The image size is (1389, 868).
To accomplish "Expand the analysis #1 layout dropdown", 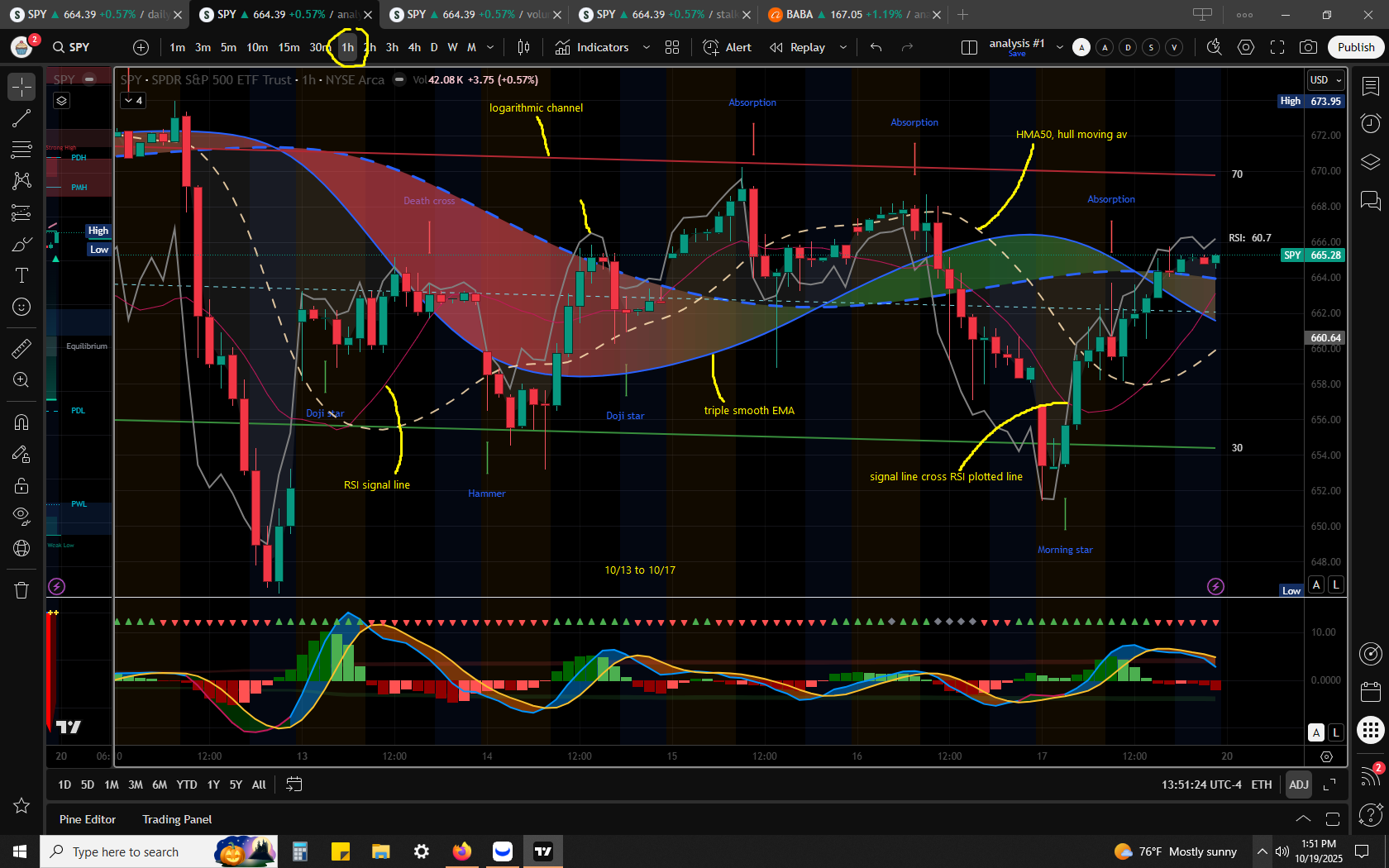I will click(x=1060, y=47).
